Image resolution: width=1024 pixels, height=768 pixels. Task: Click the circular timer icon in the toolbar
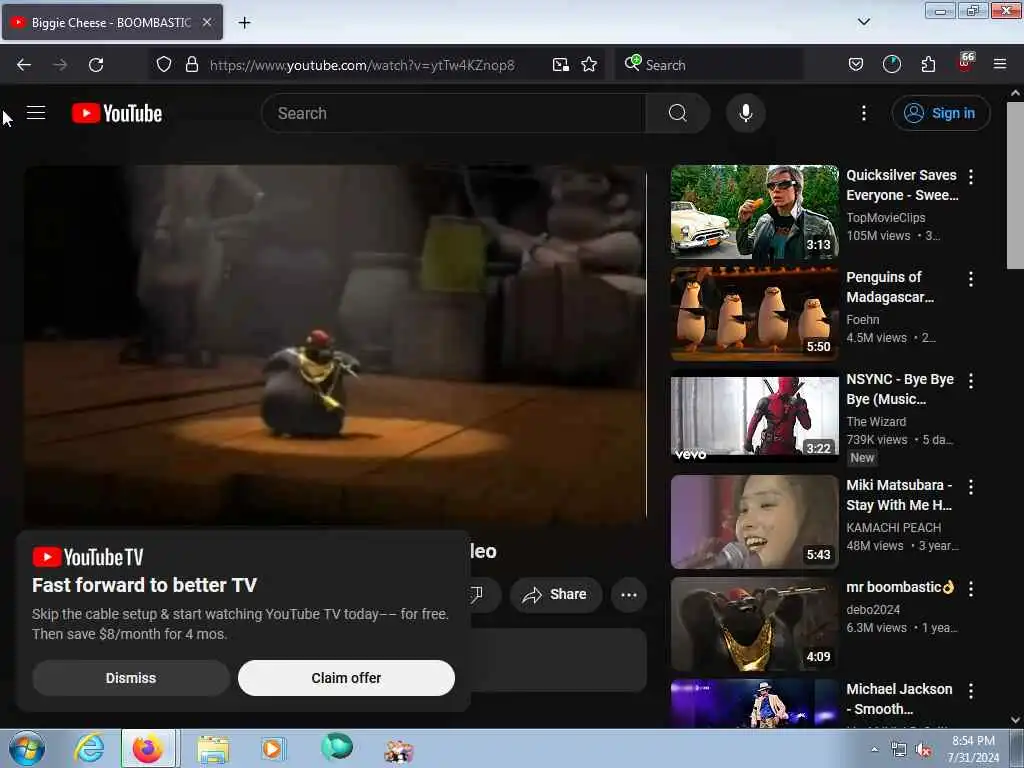point(891,64)
